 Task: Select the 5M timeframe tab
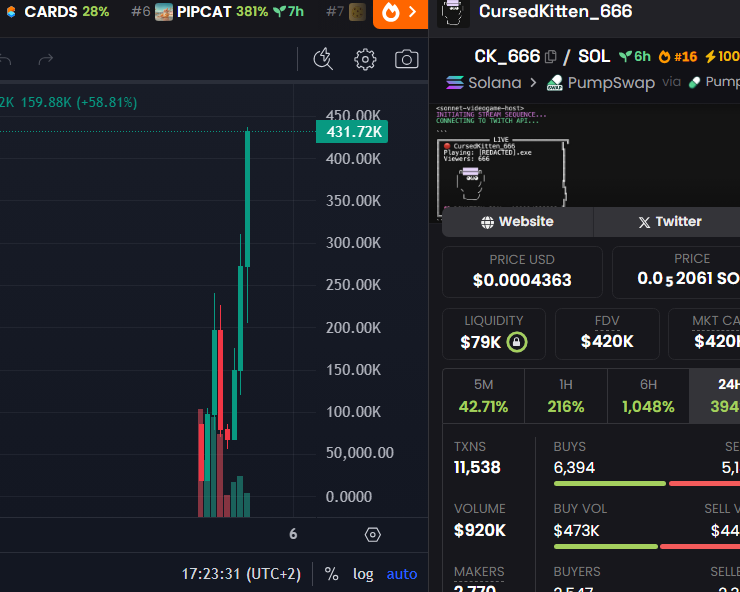[x=483, y=396]
